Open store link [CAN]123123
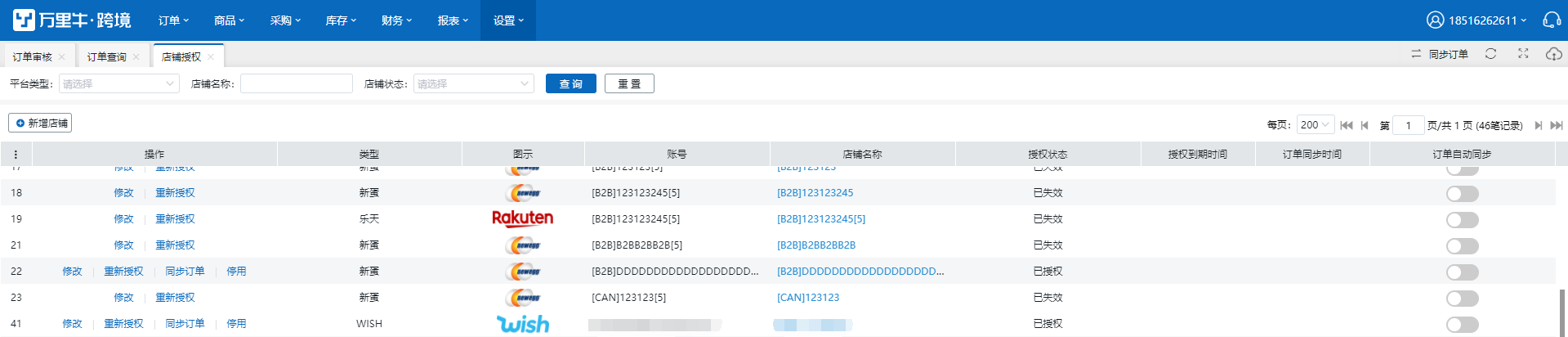 point(808,298)
